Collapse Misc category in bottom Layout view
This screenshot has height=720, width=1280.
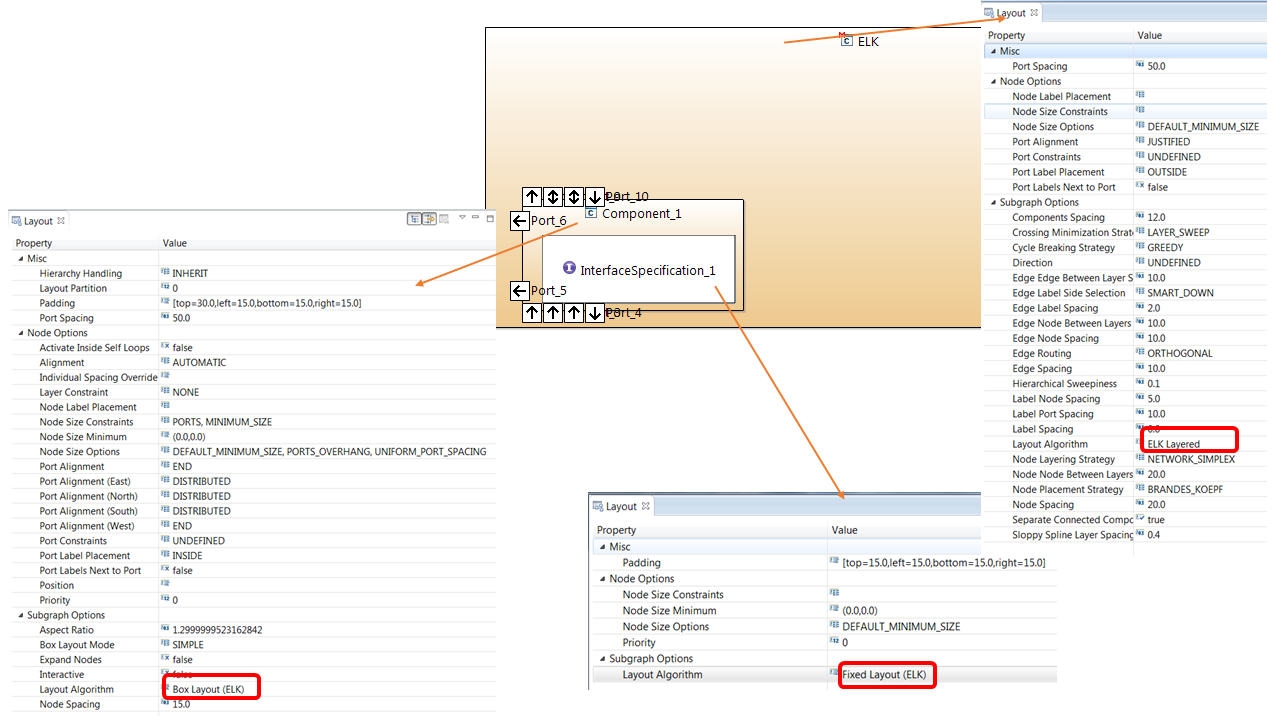click(602, 547)
